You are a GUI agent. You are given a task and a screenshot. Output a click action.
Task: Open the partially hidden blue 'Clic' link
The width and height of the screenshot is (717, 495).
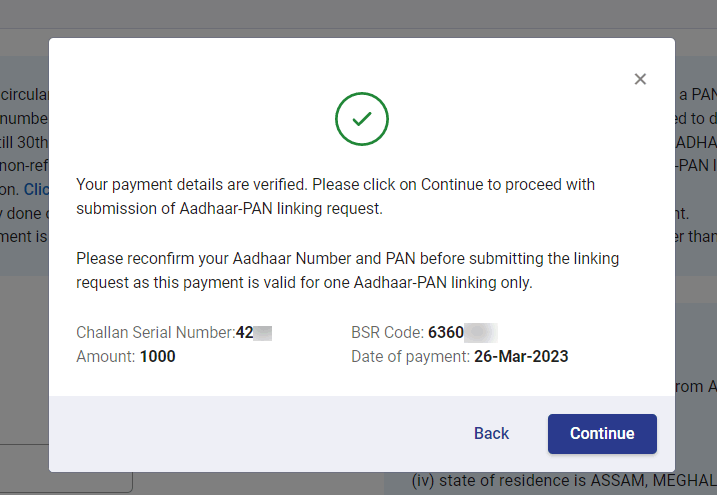[36, 189]
